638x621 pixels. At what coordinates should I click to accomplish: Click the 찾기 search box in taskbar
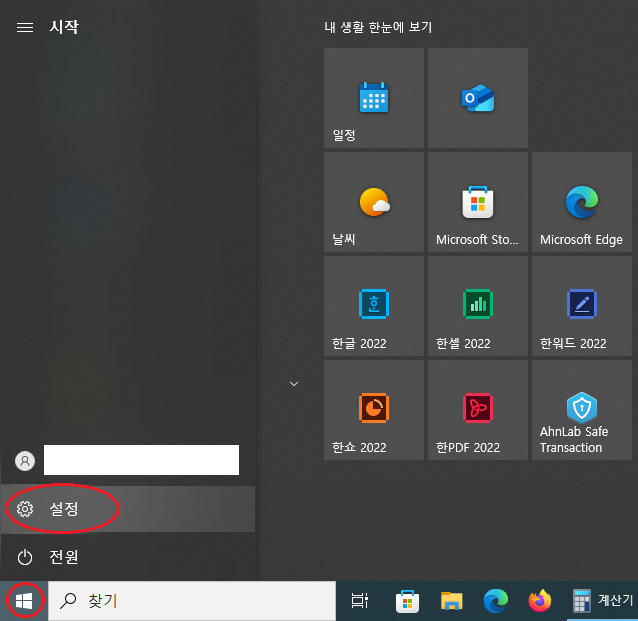coord(192,601)
